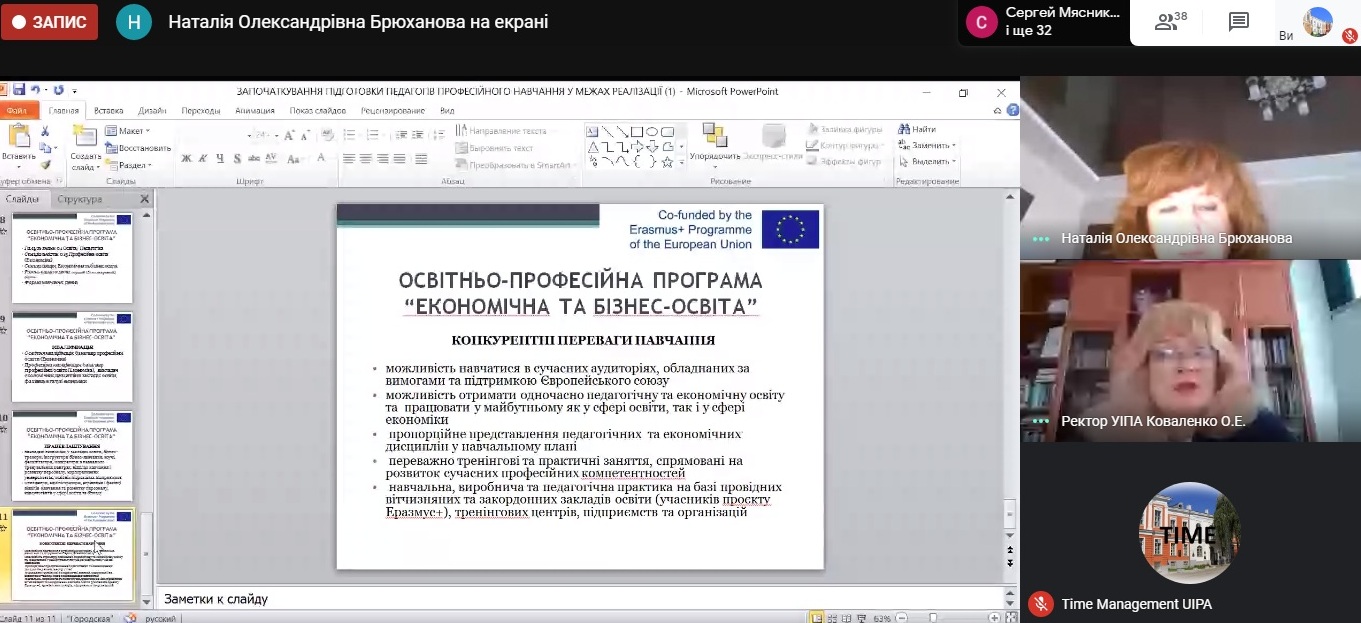
Task: Pick the star shape in shapes gallery
Action: 667,162
